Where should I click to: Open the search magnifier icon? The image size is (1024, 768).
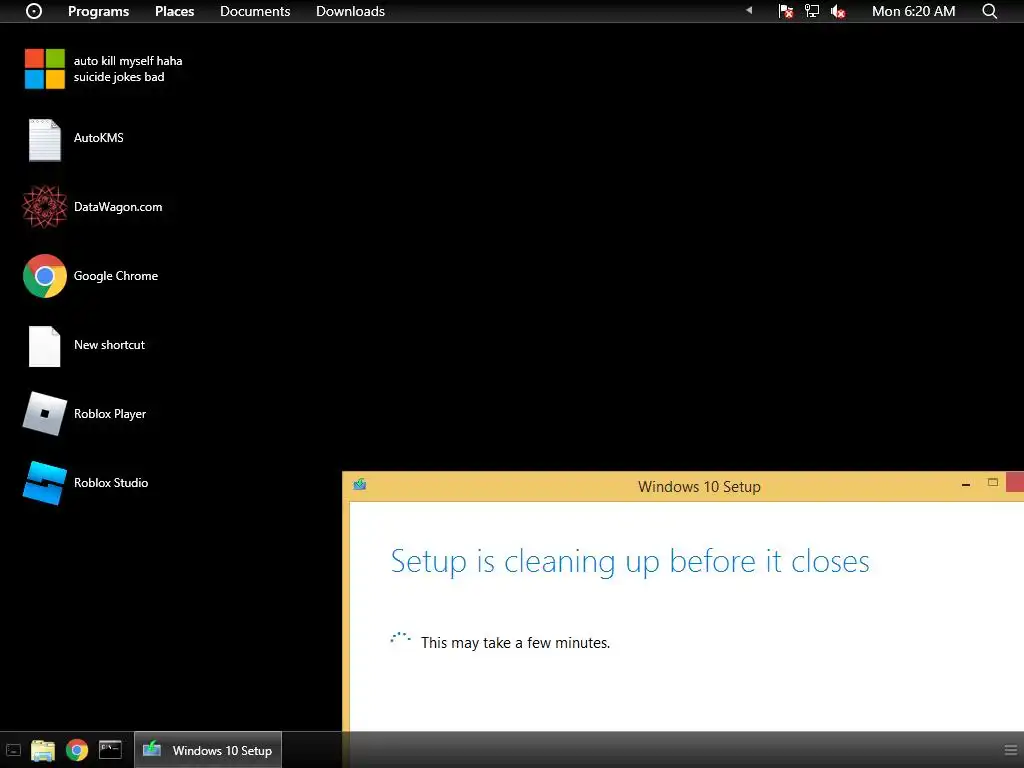(x=989, y=11)
